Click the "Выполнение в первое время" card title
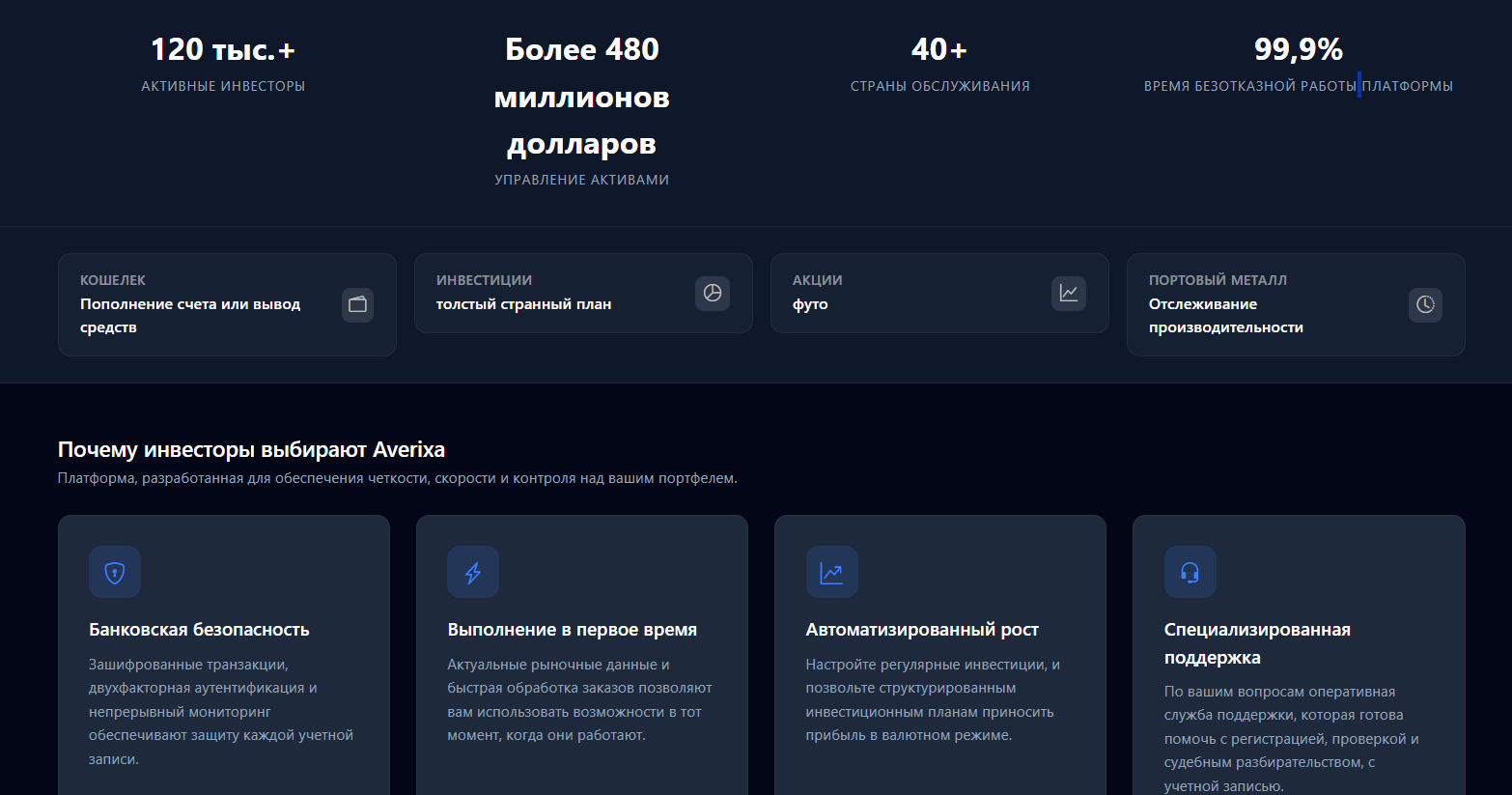This screenshot has height=795, width=1512. (572, 630)
